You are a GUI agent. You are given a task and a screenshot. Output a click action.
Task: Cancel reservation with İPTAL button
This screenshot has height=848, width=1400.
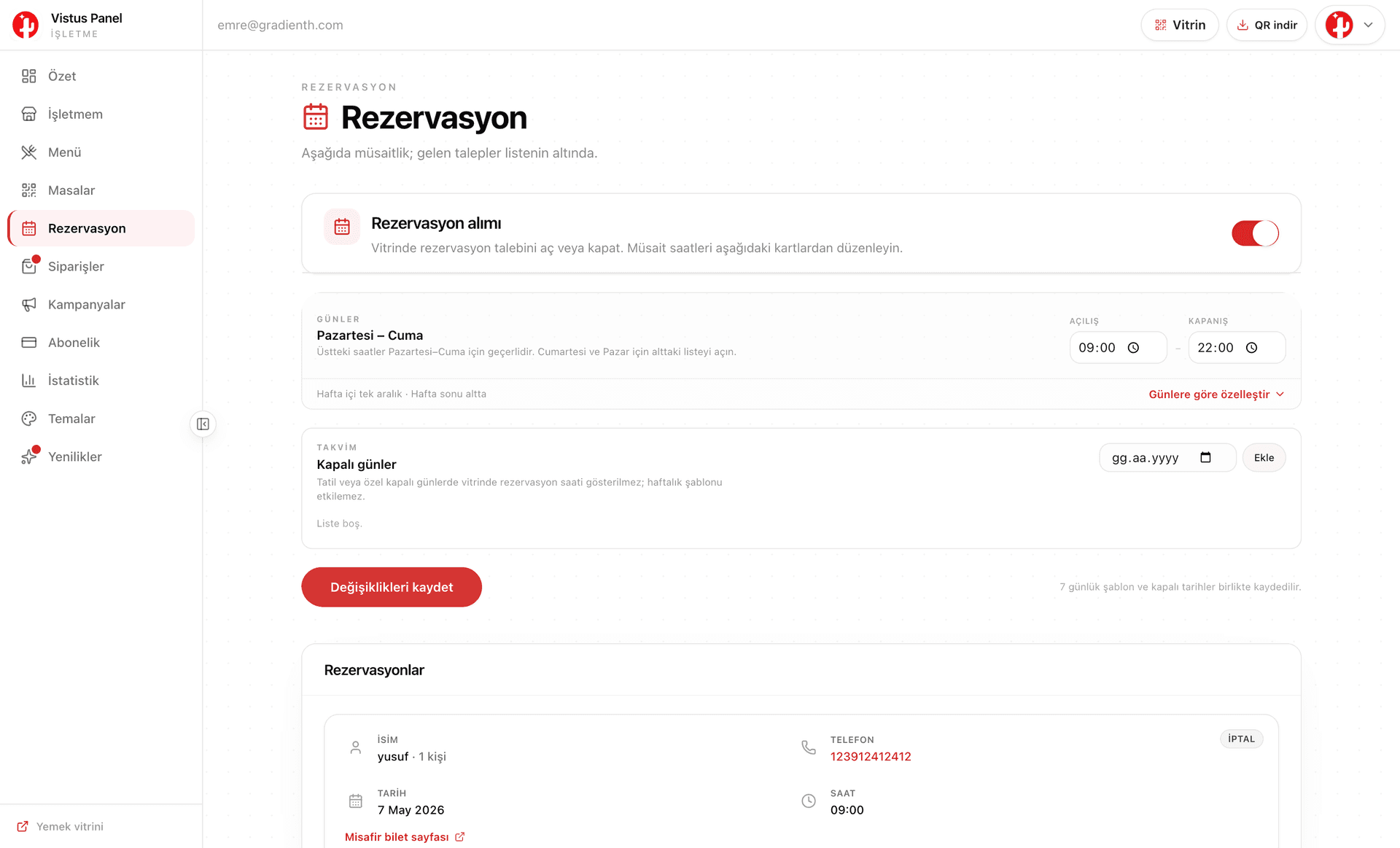tap(1241, 739)
